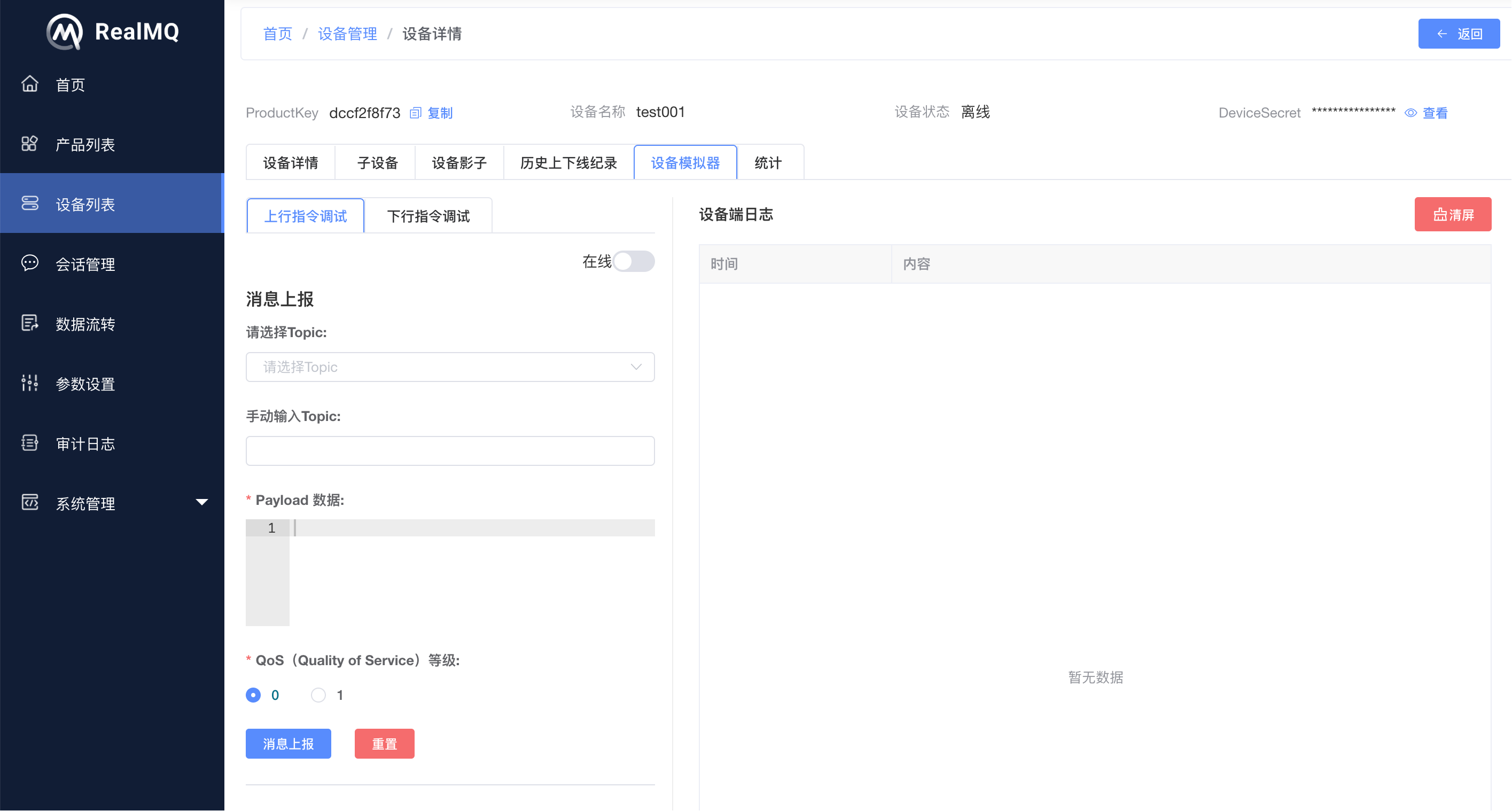Viewport: 1512px width, 811px height.
Task: Click the red 重置 reset button
Action: [x=385, y=744]
